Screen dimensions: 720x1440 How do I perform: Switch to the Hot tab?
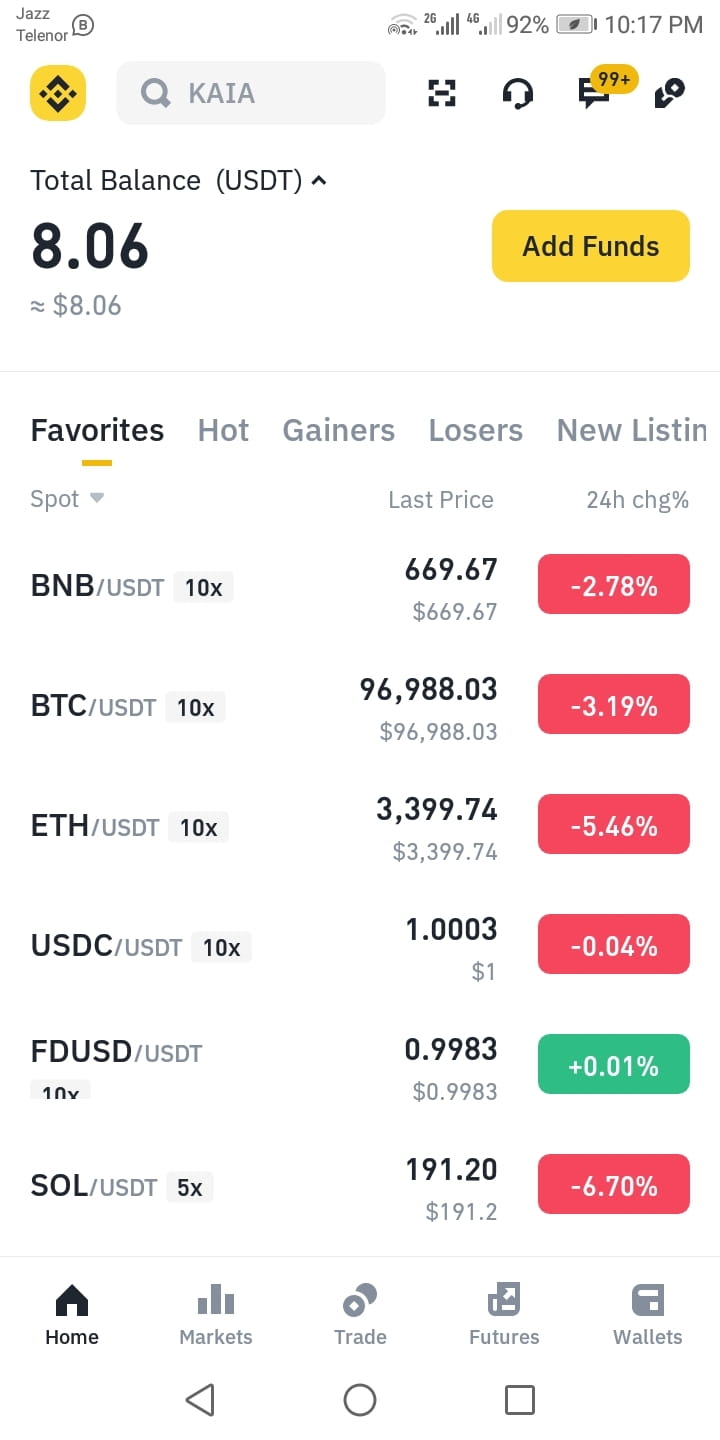tap(223, 430)
